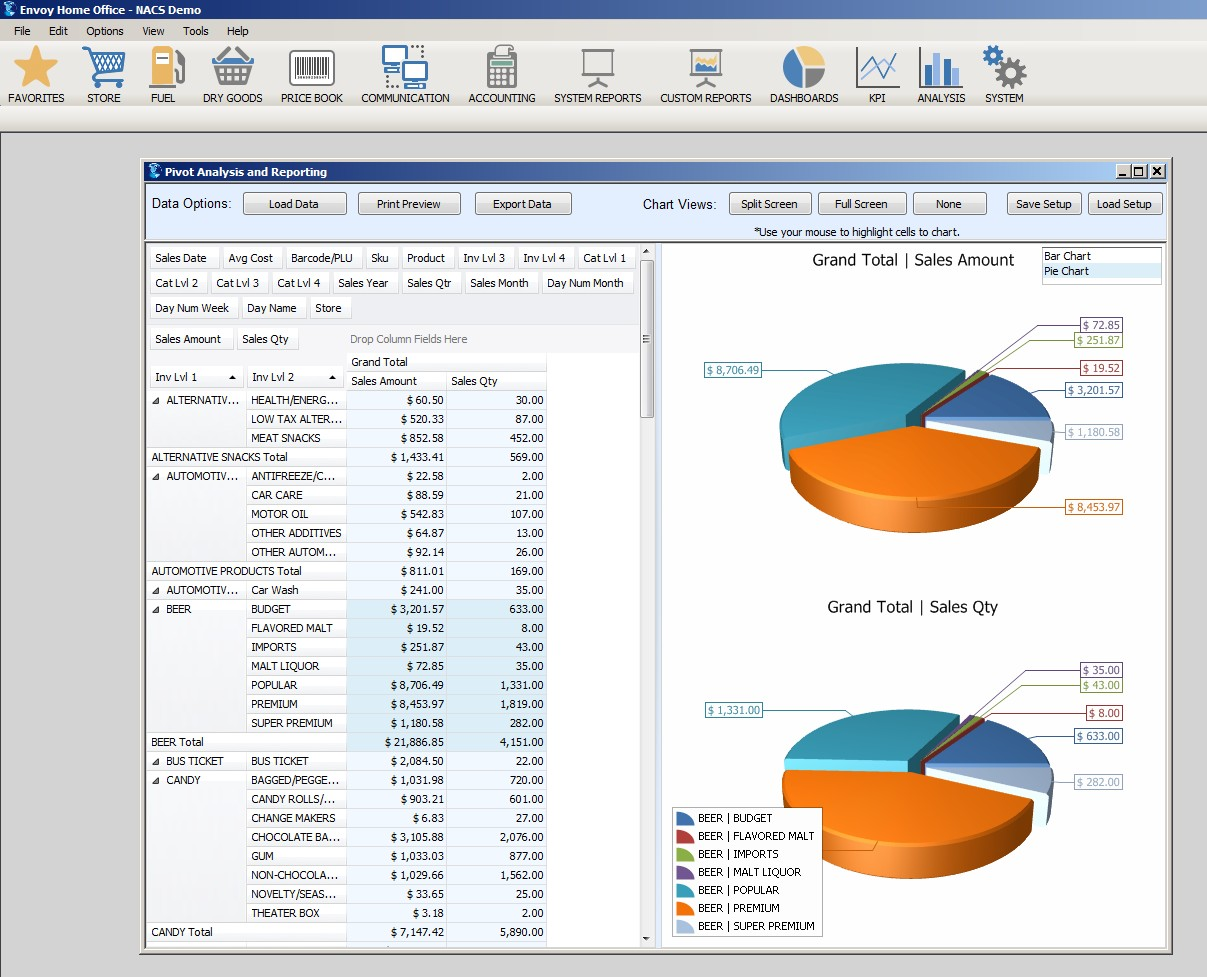Toggle the Split Screen chart view
The width and height of the screenshot is (1207, 977).
(769, 203)
